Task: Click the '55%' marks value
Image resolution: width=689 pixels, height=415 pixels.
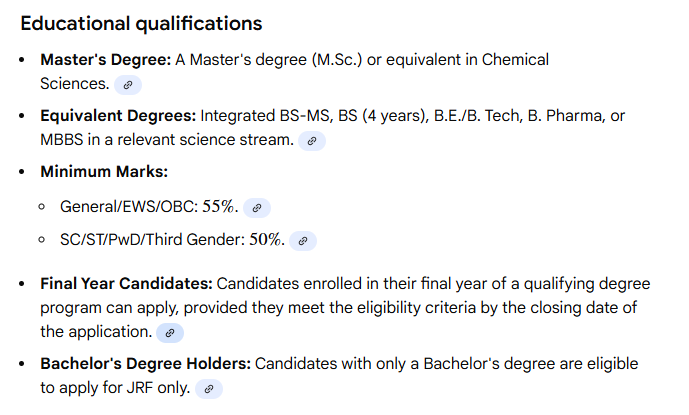Action: pos(220,208)
